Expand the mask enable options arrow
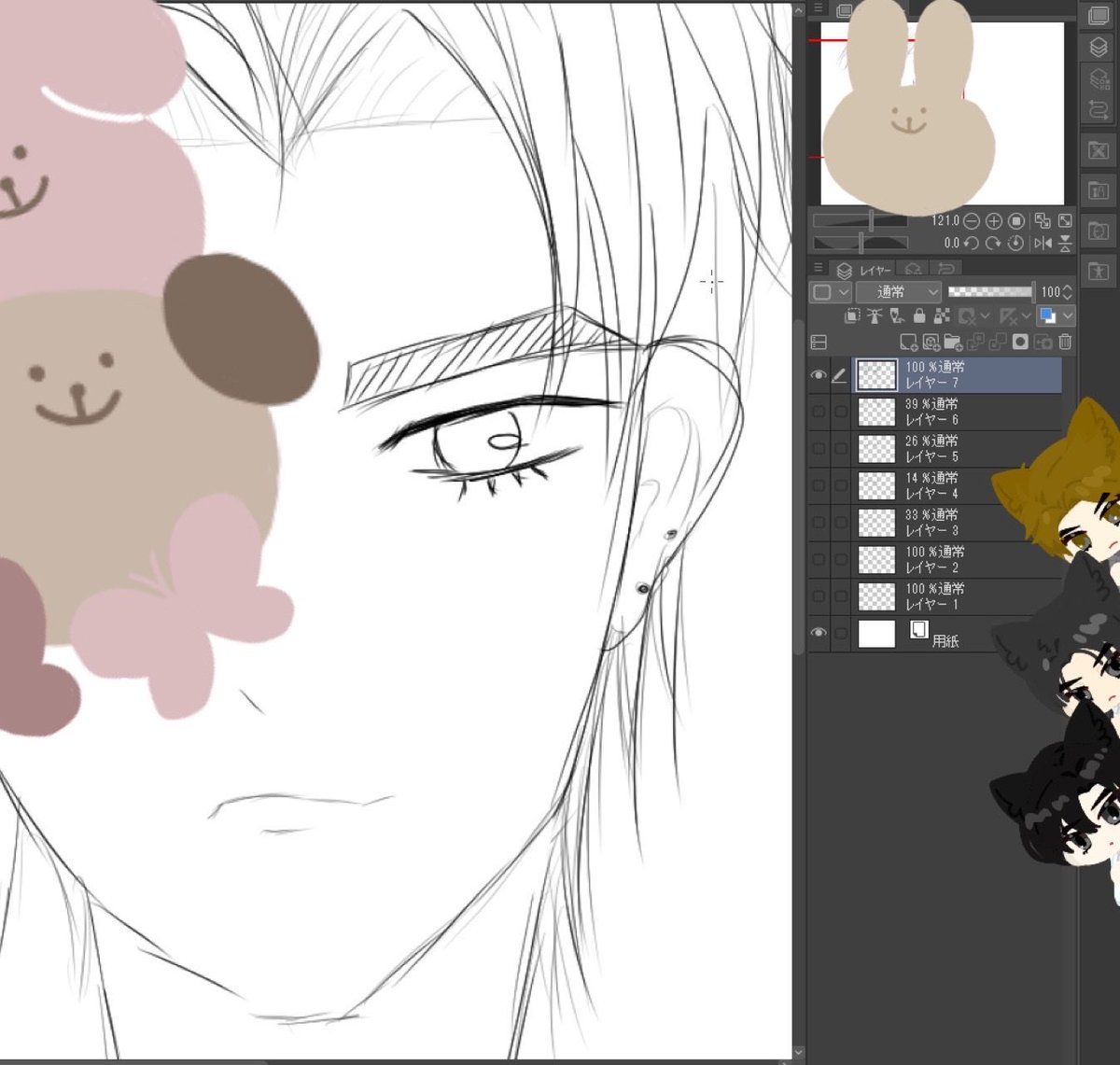The height and width of the screenshot is (1065, 1120). [x=985, y=315]
